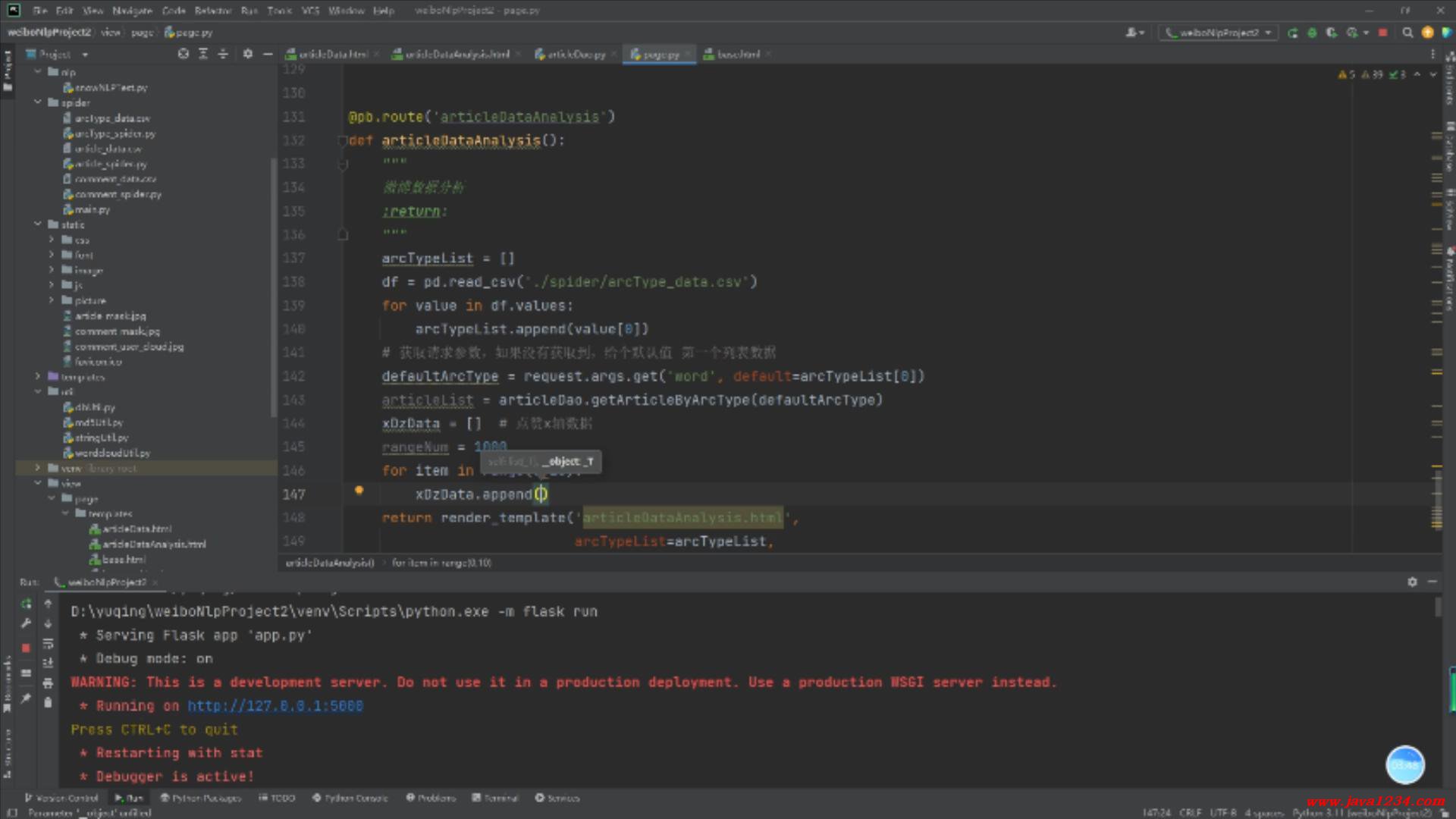Toggle the pin tab icon in the Run panel
Screen dimensions: 1456x819
pyautogui.click(x=26, y=698)
